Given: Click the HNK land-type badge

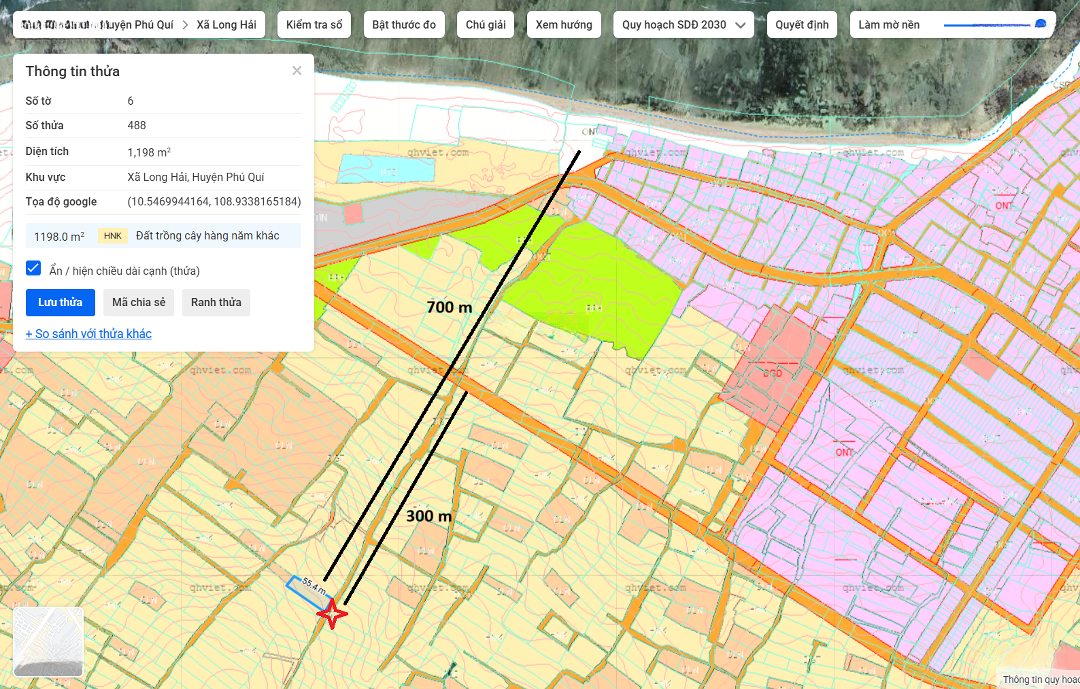Looking at the screenshot, I should [x=113, y=236].
